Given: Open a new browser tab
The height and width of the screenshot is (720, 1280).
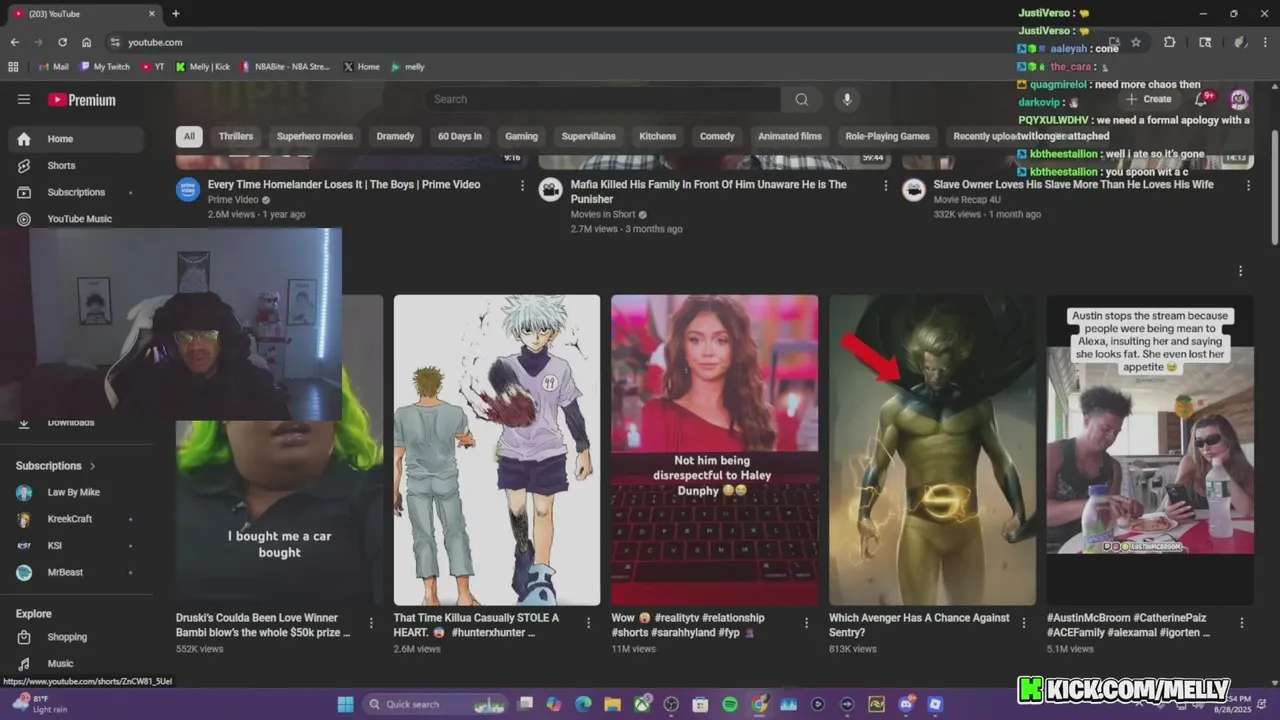Looking at the screenshot, I should tap(176, 14).
